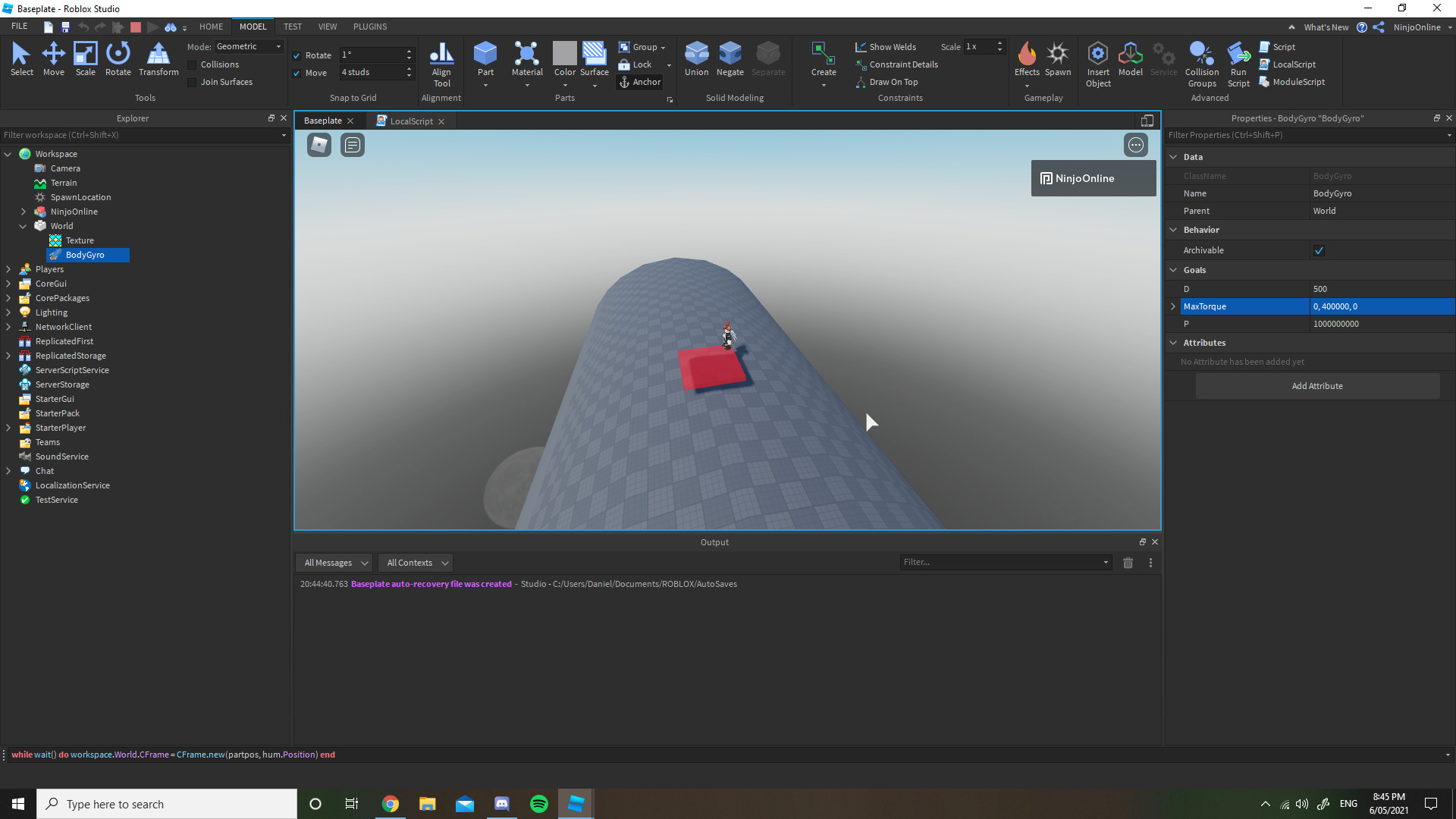Open the All Messages dropdown in Output
1456x819 pixels.
(x=333, y=562)
